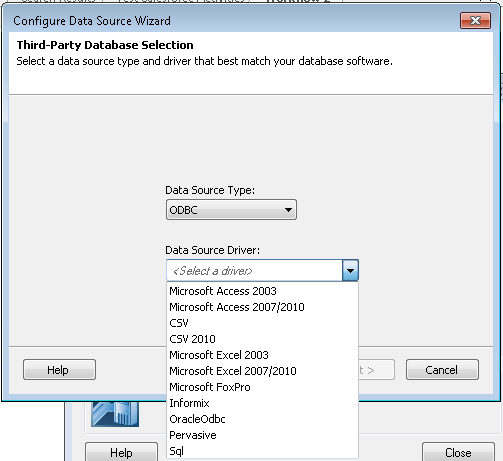Click the wizard's Help button

coord(59,370)
